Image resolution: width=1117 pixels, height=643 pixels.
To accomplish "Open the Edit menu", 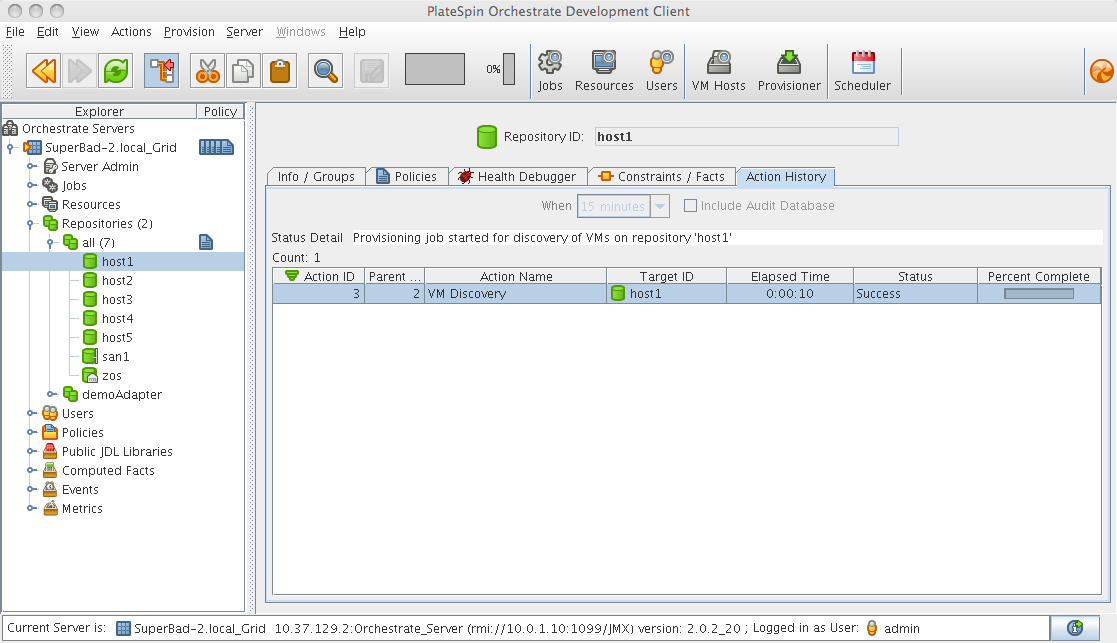I will (48, 32).
